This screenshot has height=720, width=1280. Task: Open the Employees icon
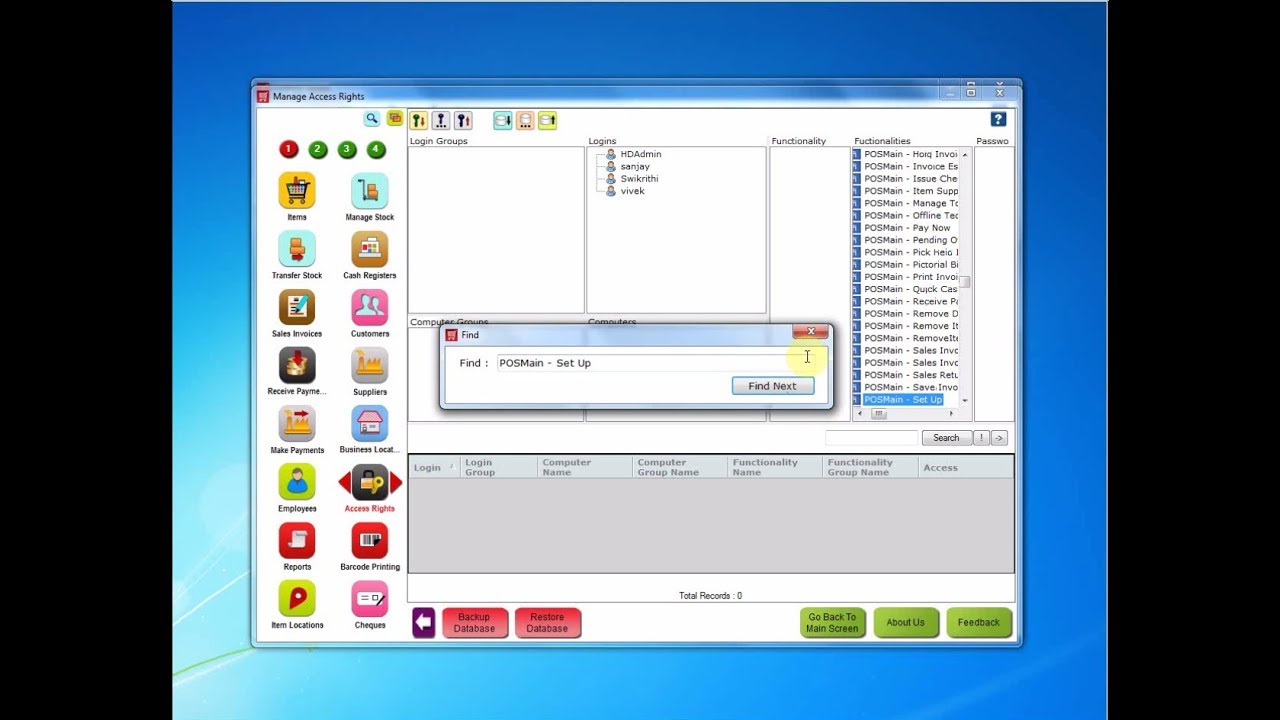(x=297, y=482)
